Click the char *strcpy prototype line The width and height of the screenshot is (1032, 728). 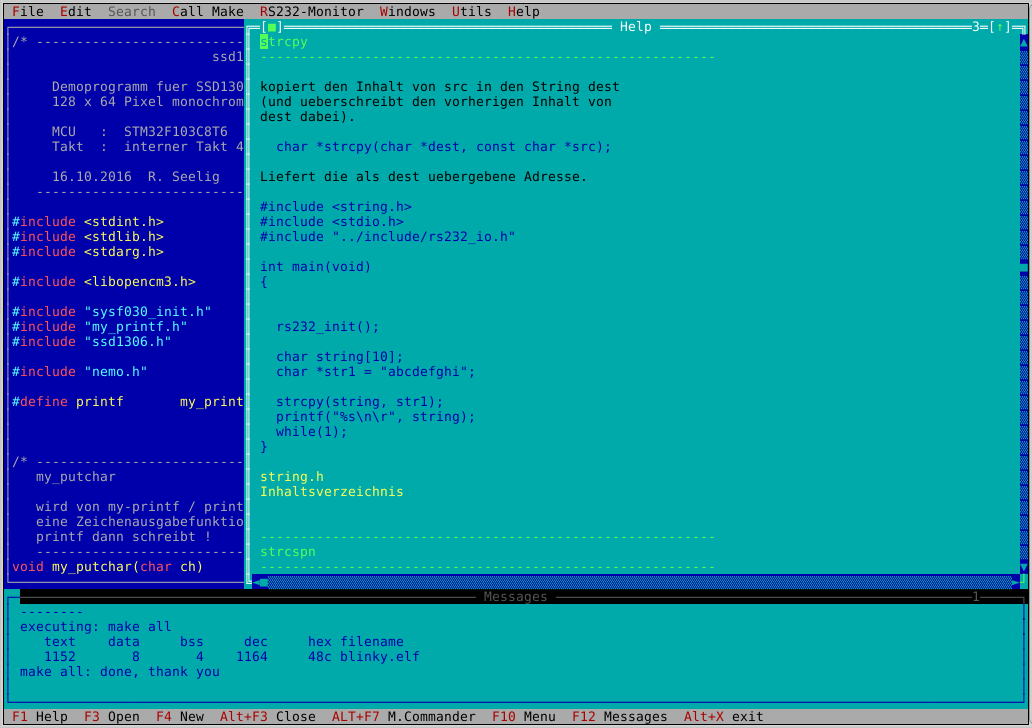click(444, 147)
